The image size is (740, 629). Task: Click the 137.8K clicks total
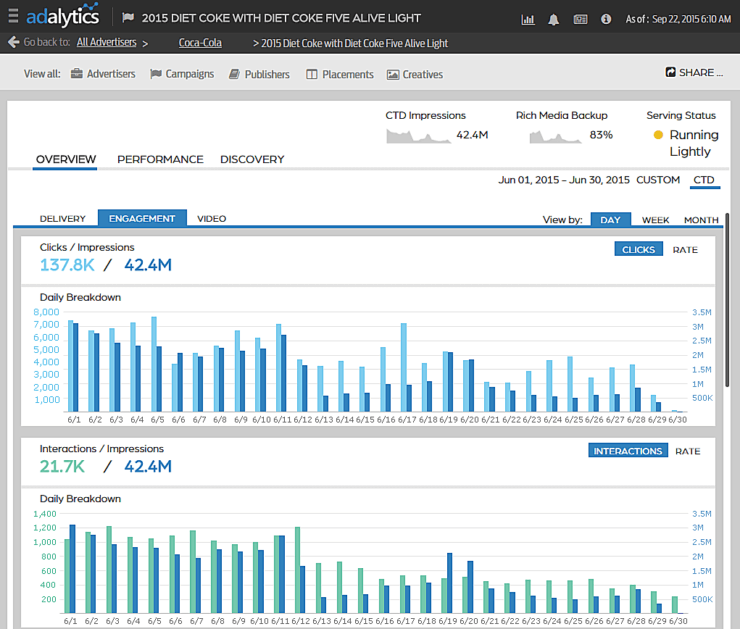click(x=67, y=265)
